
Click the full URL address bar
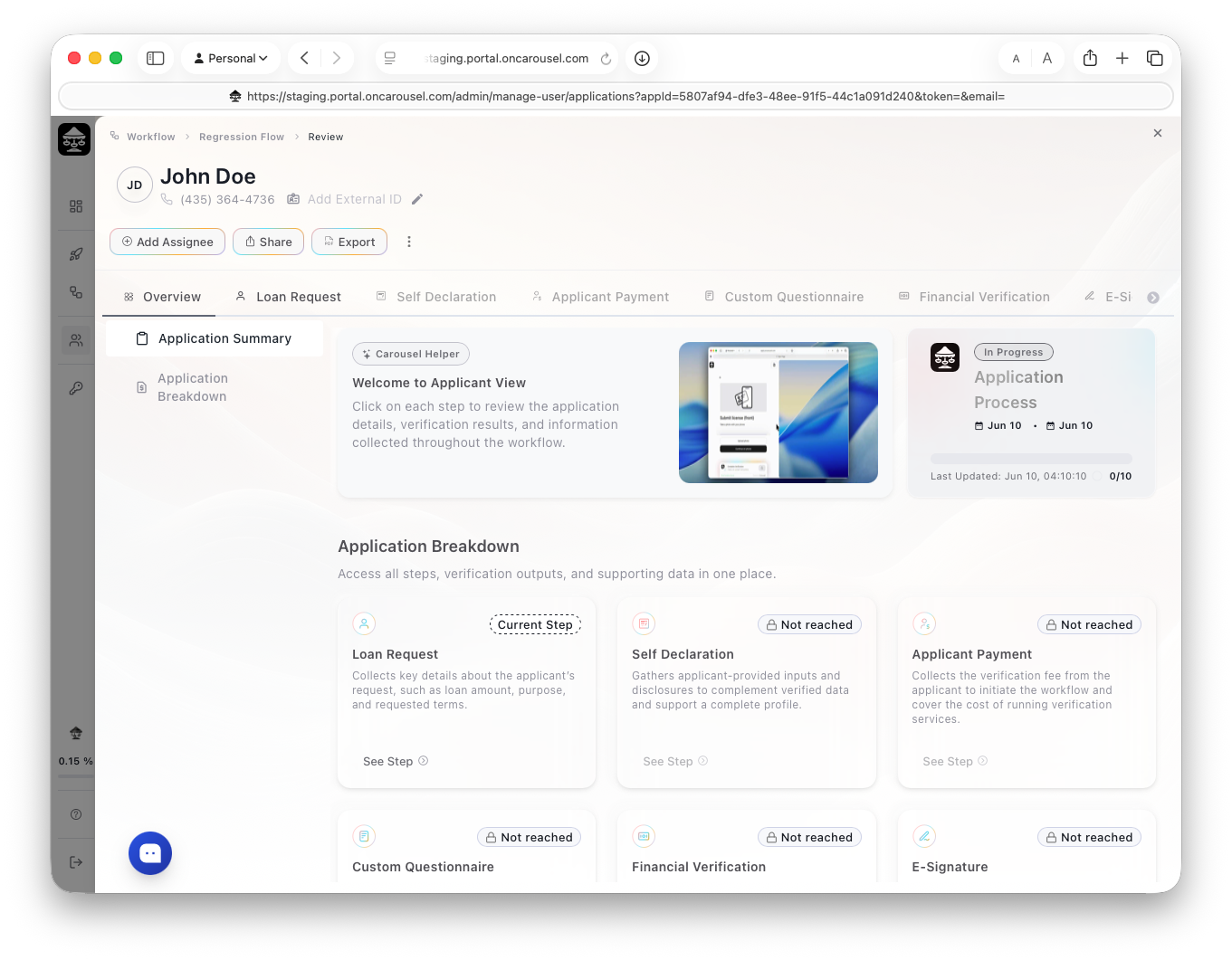tap(616, 96)
